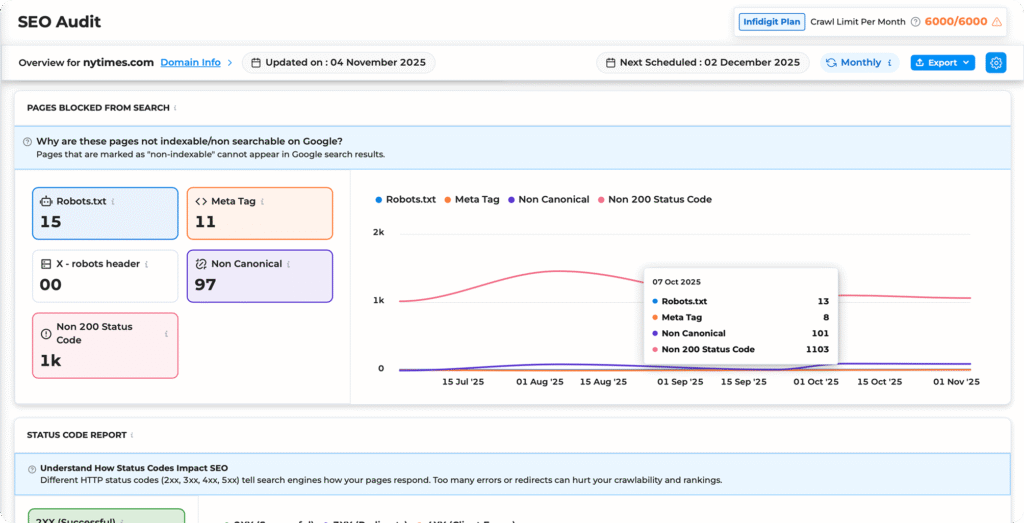The image size is (1024, 523).
Task: Click the Robots.txt card info icon
Action: coord(113,201)
